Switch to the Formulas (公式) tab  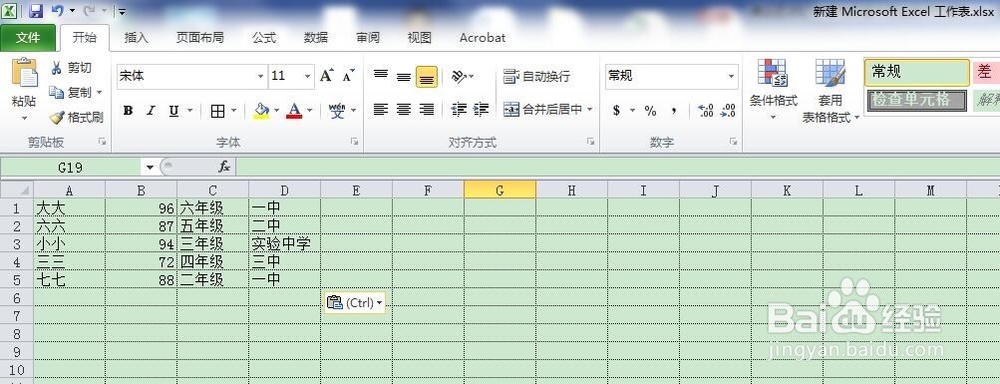point(263,38)
